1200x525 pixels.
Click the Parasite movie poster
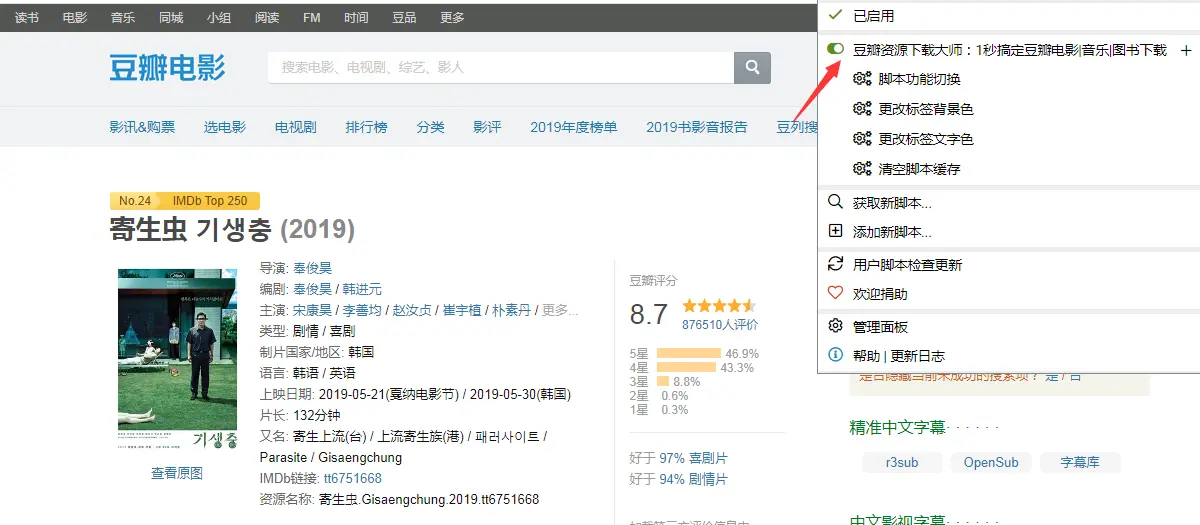click(177, 360)
